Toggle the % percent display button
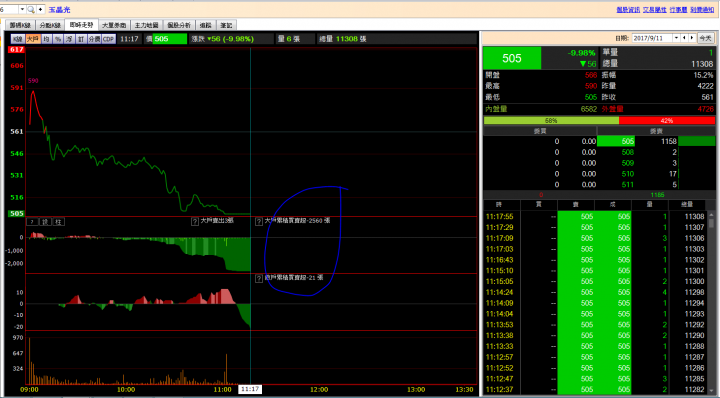The height and width of the screenshot is (398, 720). (x=58, y=39)
